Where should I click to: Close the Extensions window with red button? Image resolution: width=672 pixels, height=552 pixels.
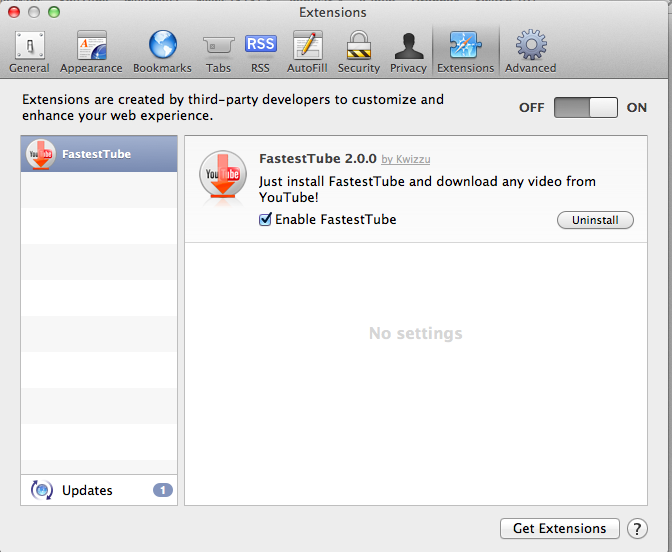14,12
